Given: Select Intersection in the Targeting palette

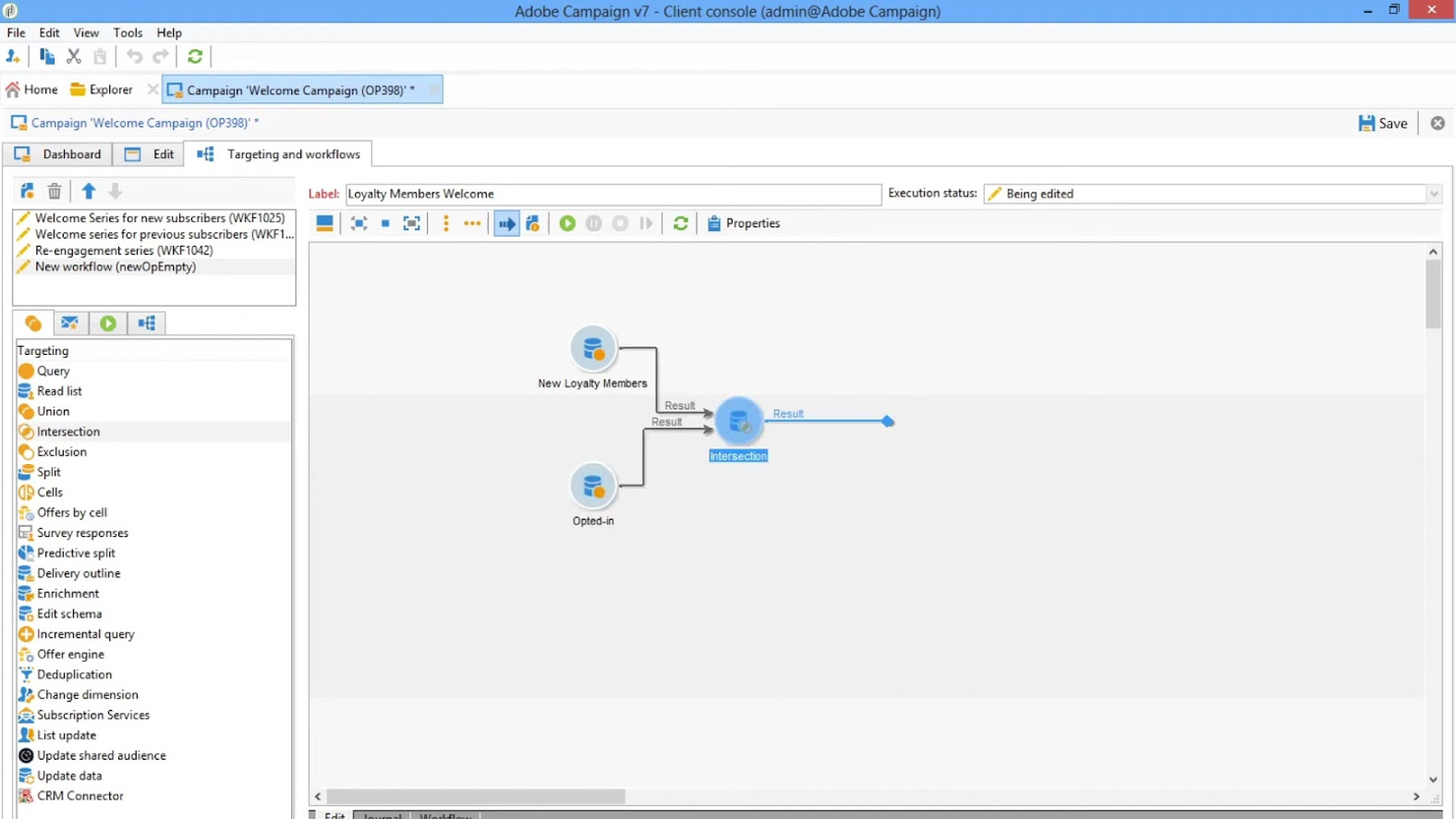Looking at the screenshot, I should click(x=153, y=432).
